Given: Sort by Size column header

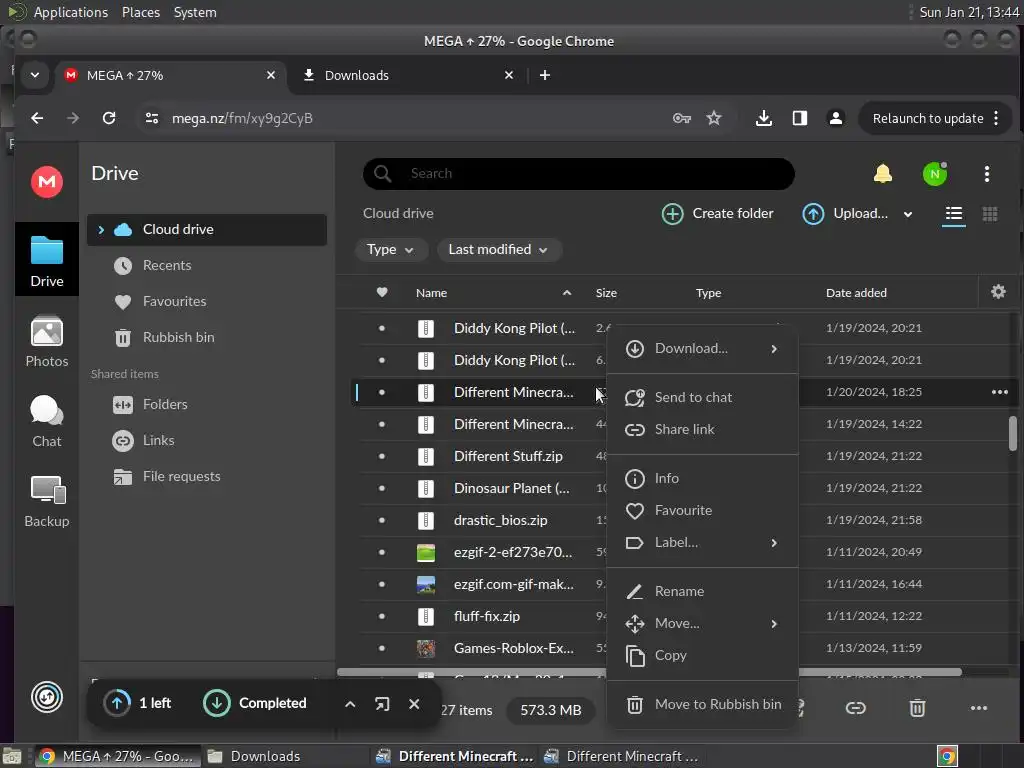Looking at the screenshot, I should (606, 293).
